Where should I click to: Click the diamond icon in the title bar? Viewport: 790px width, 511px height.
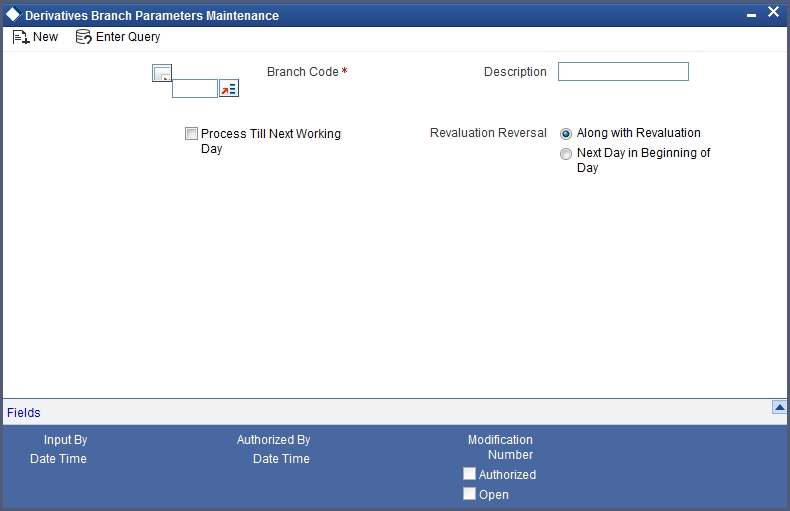point(13,15)
